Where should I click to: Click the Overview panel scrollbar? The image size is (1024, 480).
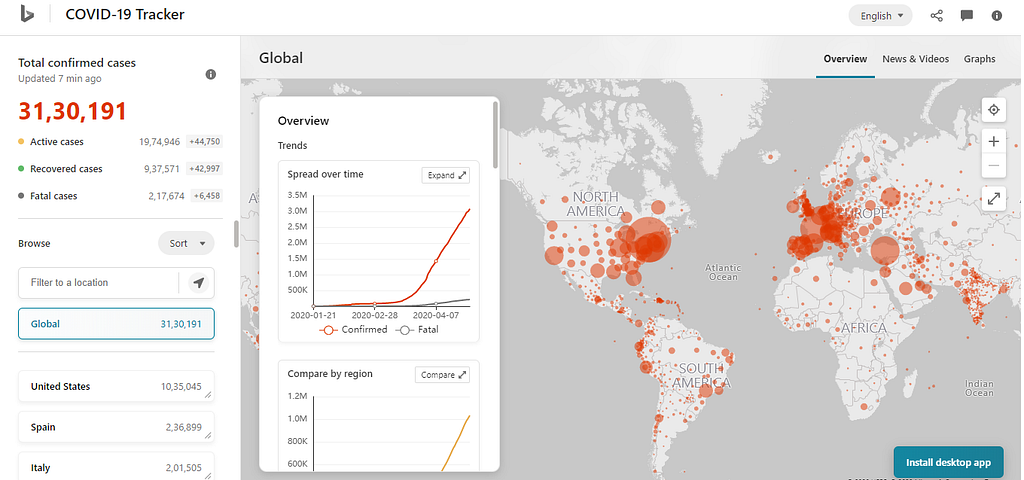[495, 135]
